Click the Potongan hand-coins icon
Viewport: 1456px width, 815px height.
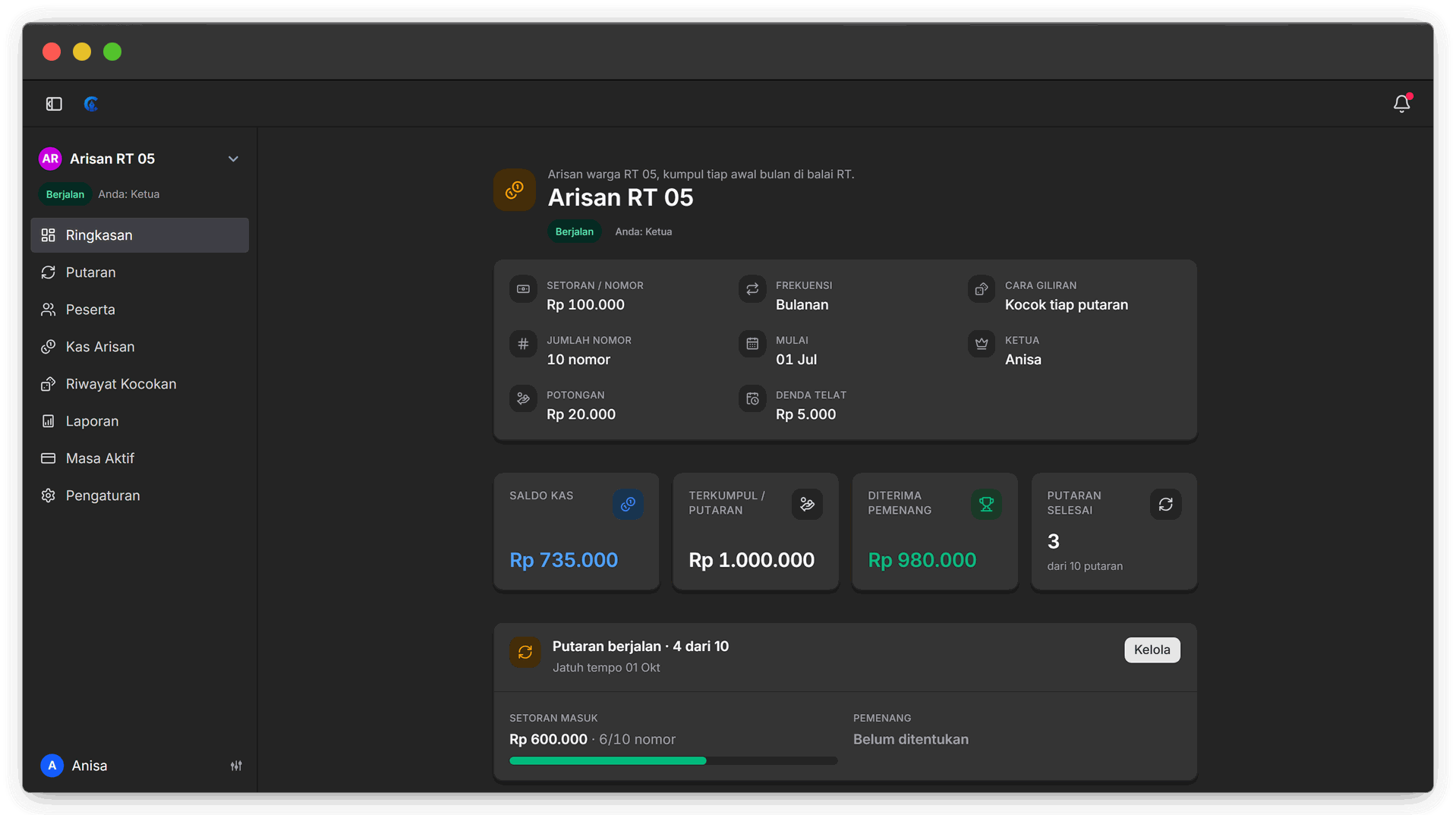(x=523, y=398)
